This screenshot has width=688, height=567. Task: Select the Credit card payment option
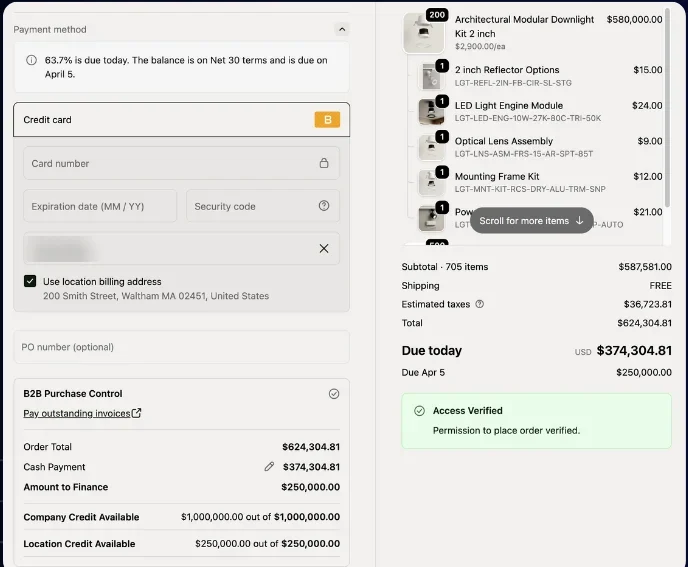click(x=182, y=120)
